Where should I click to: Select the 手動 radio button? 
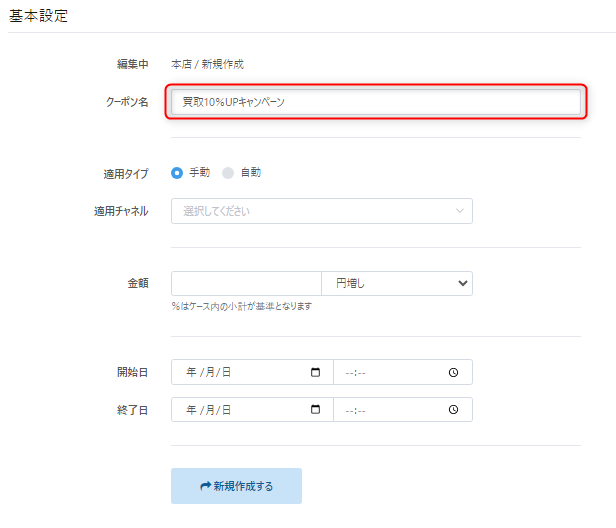click(x=177, y=173)
